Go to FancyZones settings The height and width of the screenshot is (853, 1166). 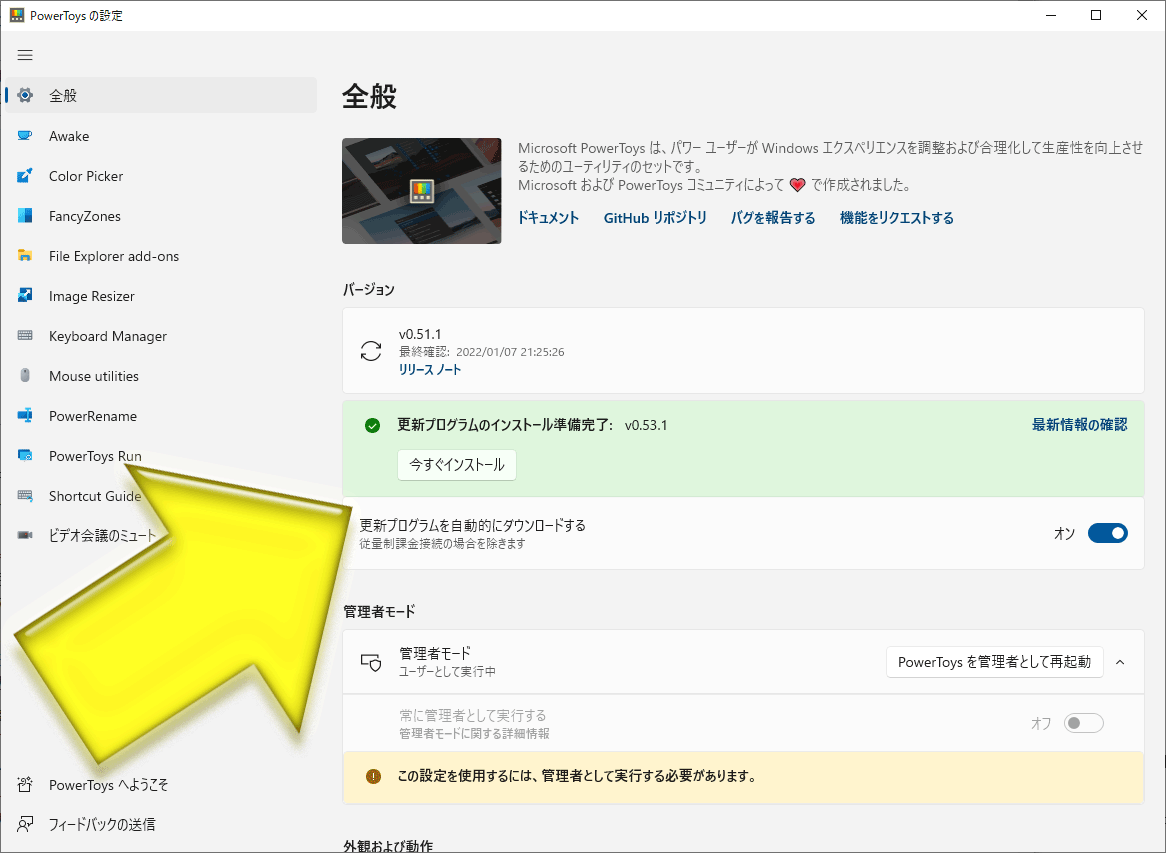(x=161, y=216)
